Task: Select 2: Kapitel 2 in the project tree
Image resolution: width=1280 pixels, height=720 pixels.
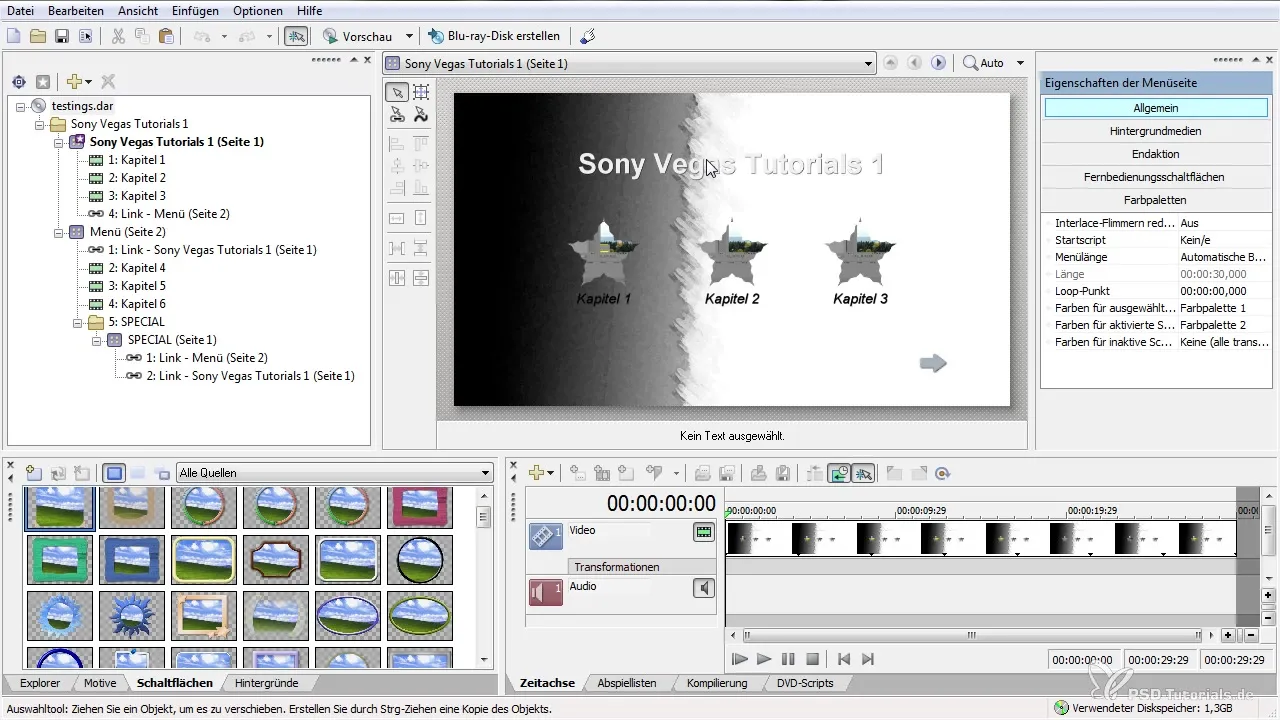Action: (x=136, y=178)
